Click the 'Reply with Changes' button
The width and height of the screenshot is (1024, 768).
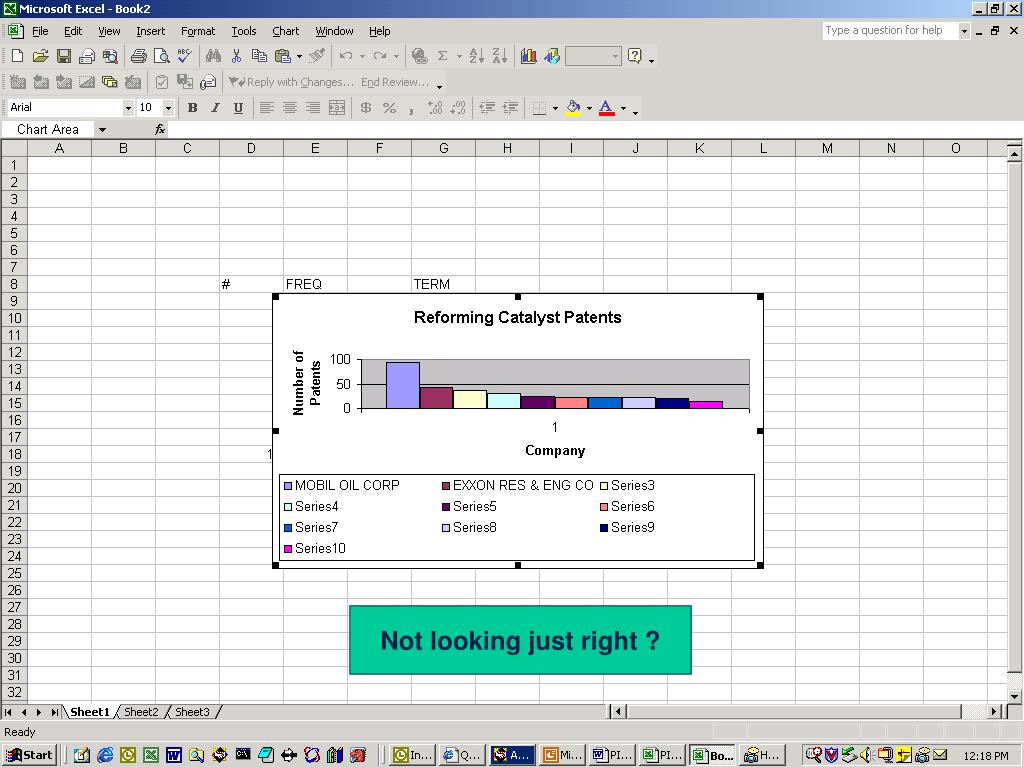[291, 82]
